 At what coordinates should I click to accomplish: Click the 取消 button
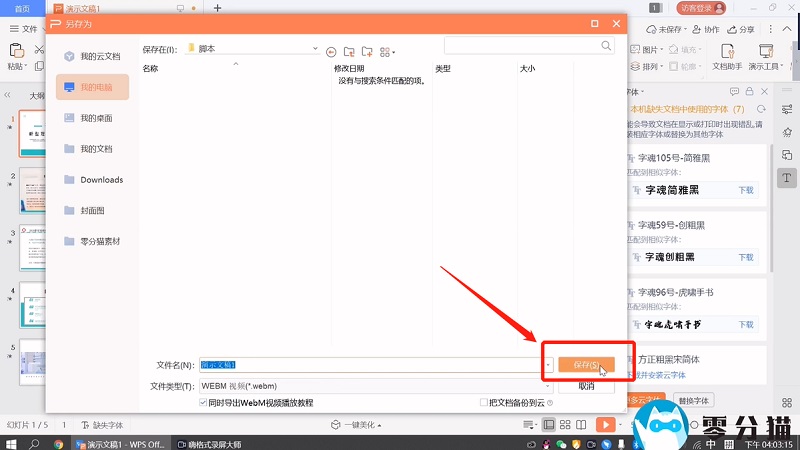pos(586,386)
